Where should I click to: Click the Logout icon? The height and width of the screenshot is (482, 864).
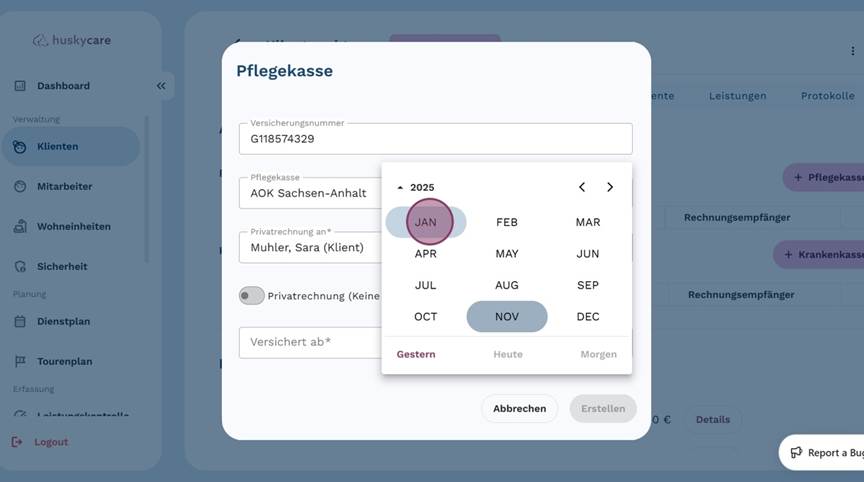tap(17, 442)
